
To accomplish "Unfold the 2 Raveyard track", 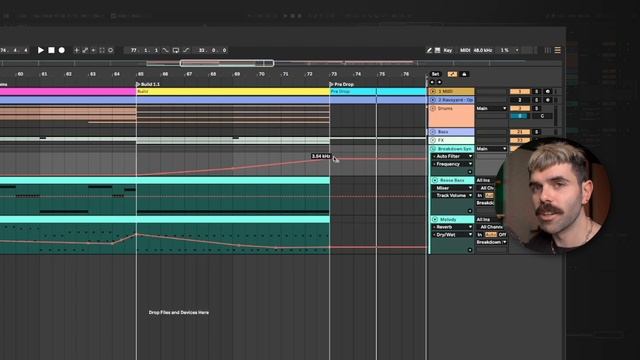I will (433, 100).
